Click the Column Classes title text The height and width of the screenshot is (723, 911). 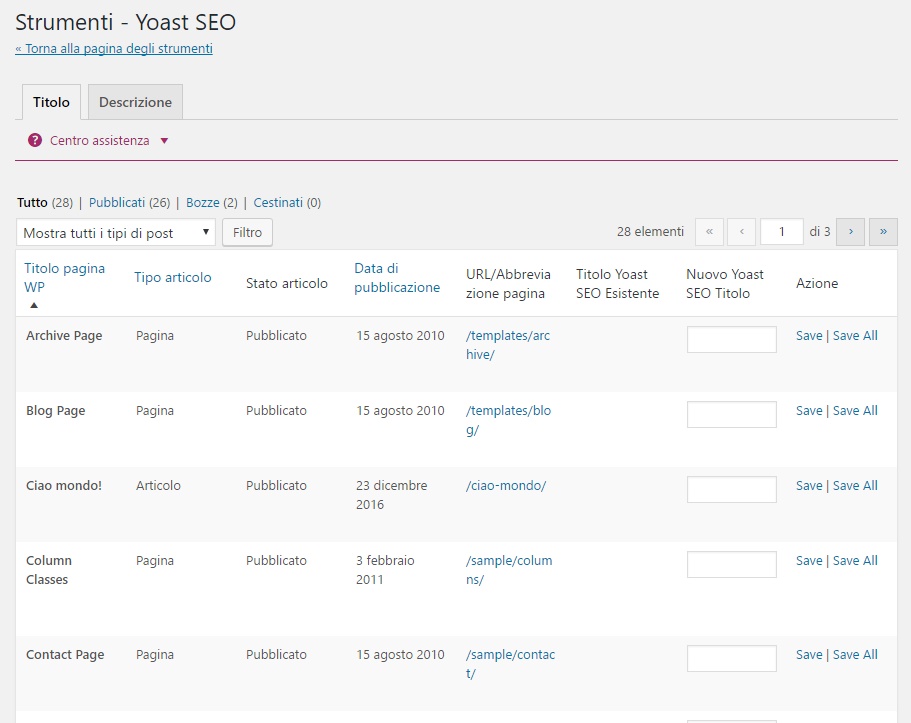click(49, 570)
